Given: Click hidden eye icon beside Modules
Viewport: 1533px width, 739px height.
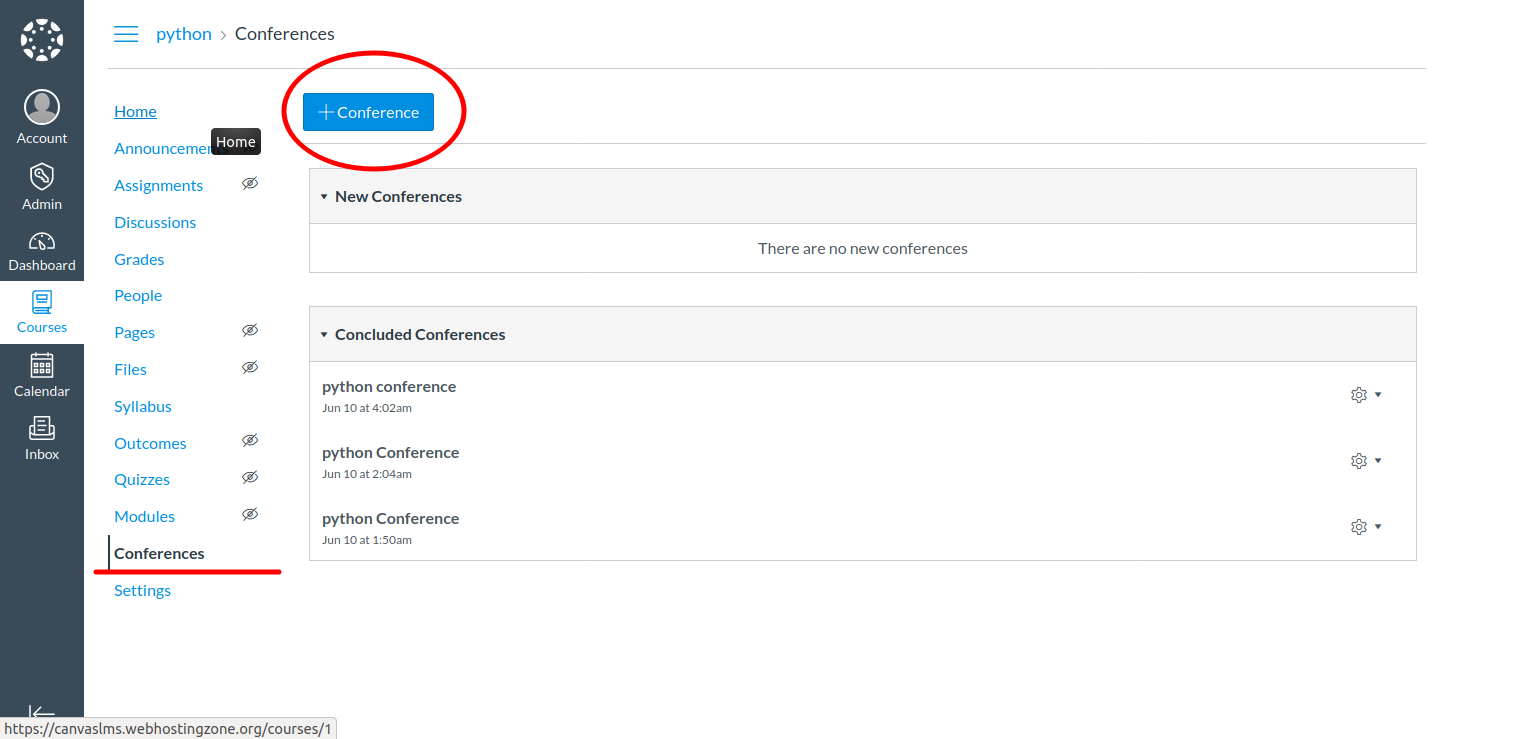Looking at the screenshot, I should 250,515.
